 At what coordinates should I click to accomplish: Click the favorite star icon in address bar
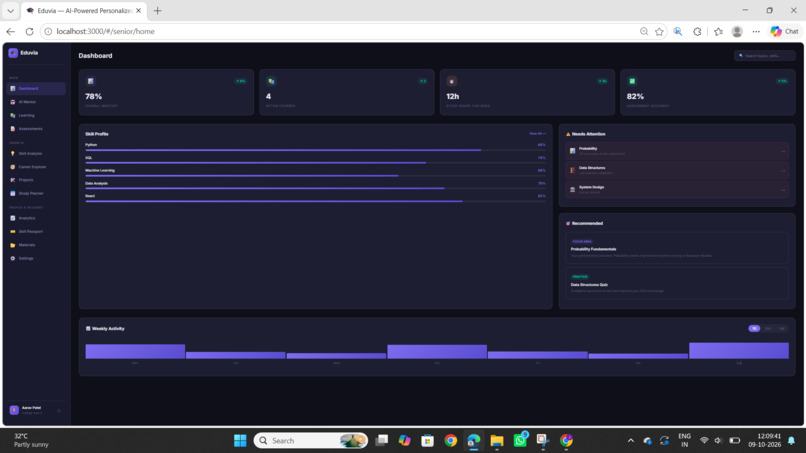click(x=660, y=31)
